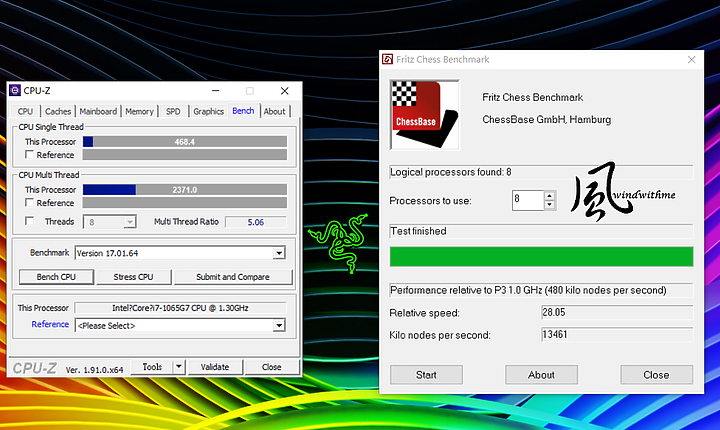Select the Bench tab

click(x=243, y=111)
